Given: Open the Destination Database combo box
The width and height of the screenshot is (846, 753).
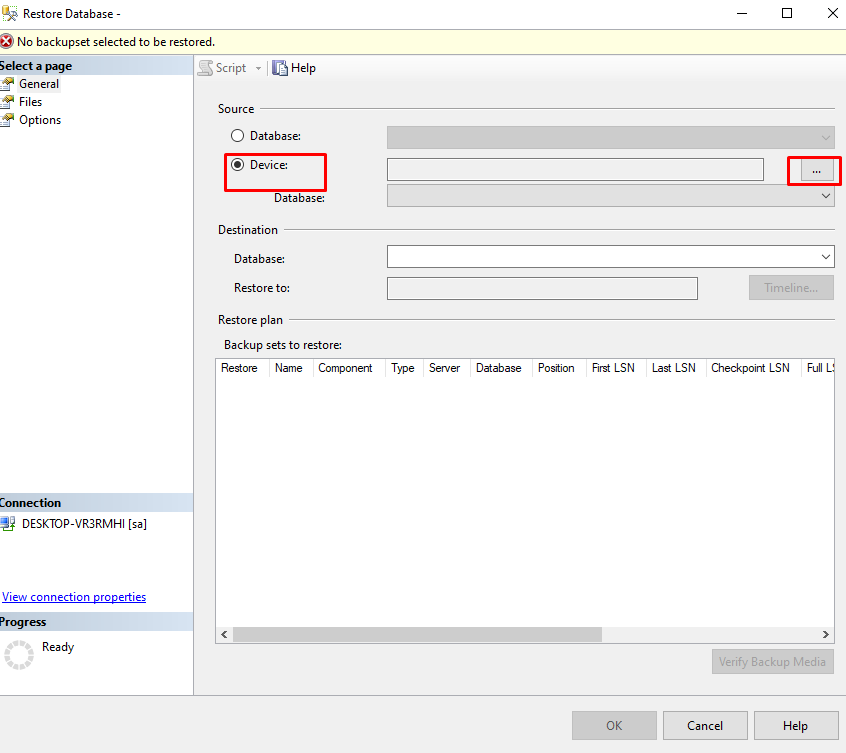Looking at the screenshot, I should pos(611,257).
